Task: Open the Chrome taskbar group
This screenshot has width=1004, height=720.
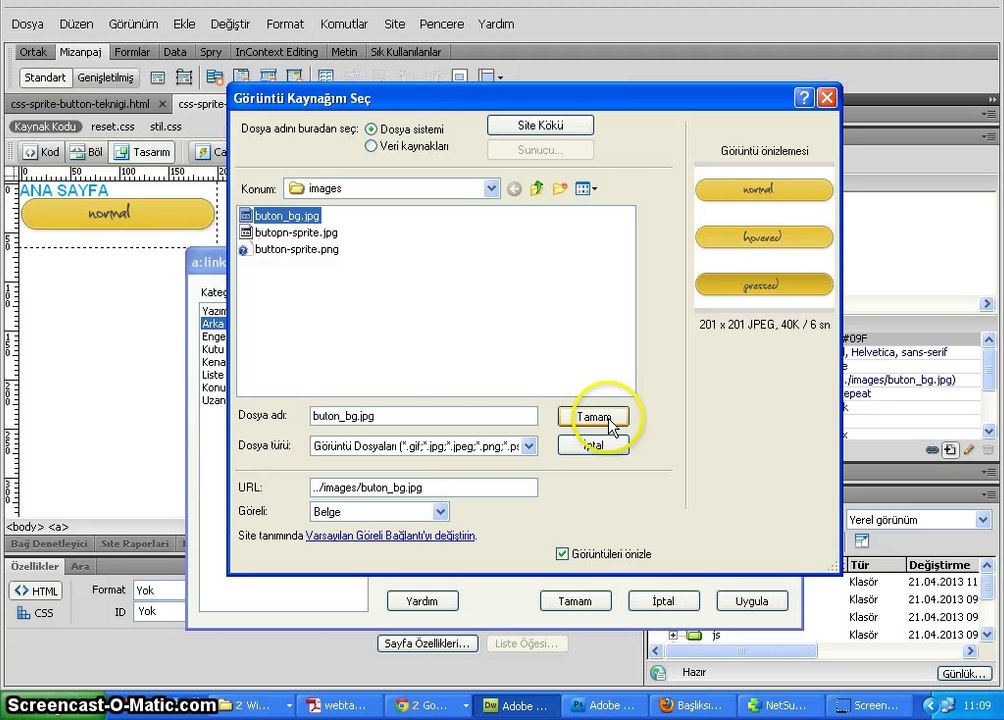Action: (430, 705)
